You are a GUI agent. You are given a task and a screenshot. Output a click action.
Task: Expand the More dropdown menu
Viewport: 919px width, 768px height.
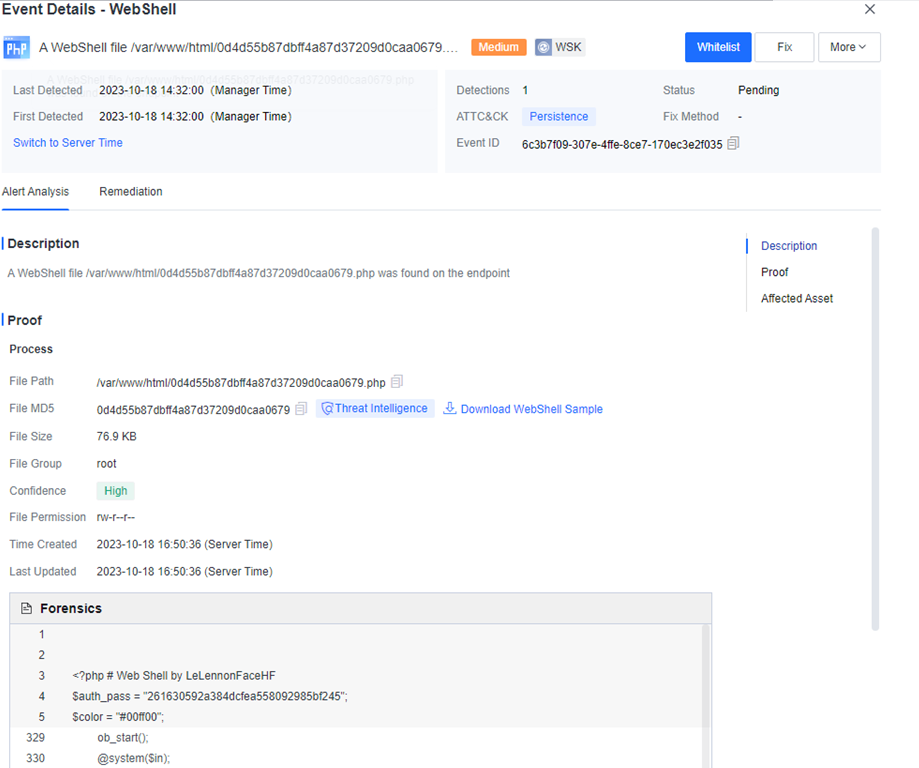coord(848,47)
